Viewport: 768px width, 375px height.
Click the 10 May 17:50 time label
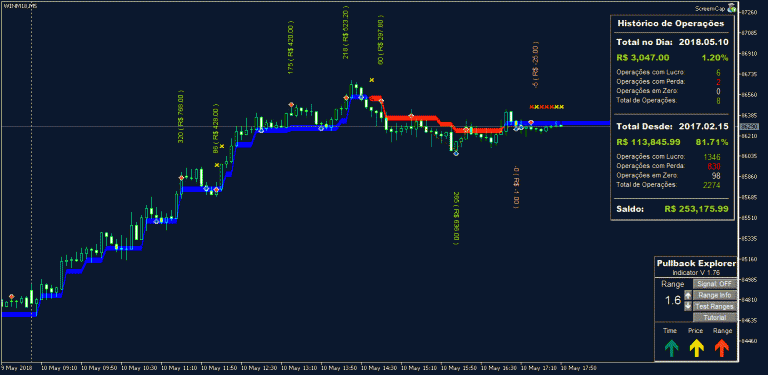(578, 367)
